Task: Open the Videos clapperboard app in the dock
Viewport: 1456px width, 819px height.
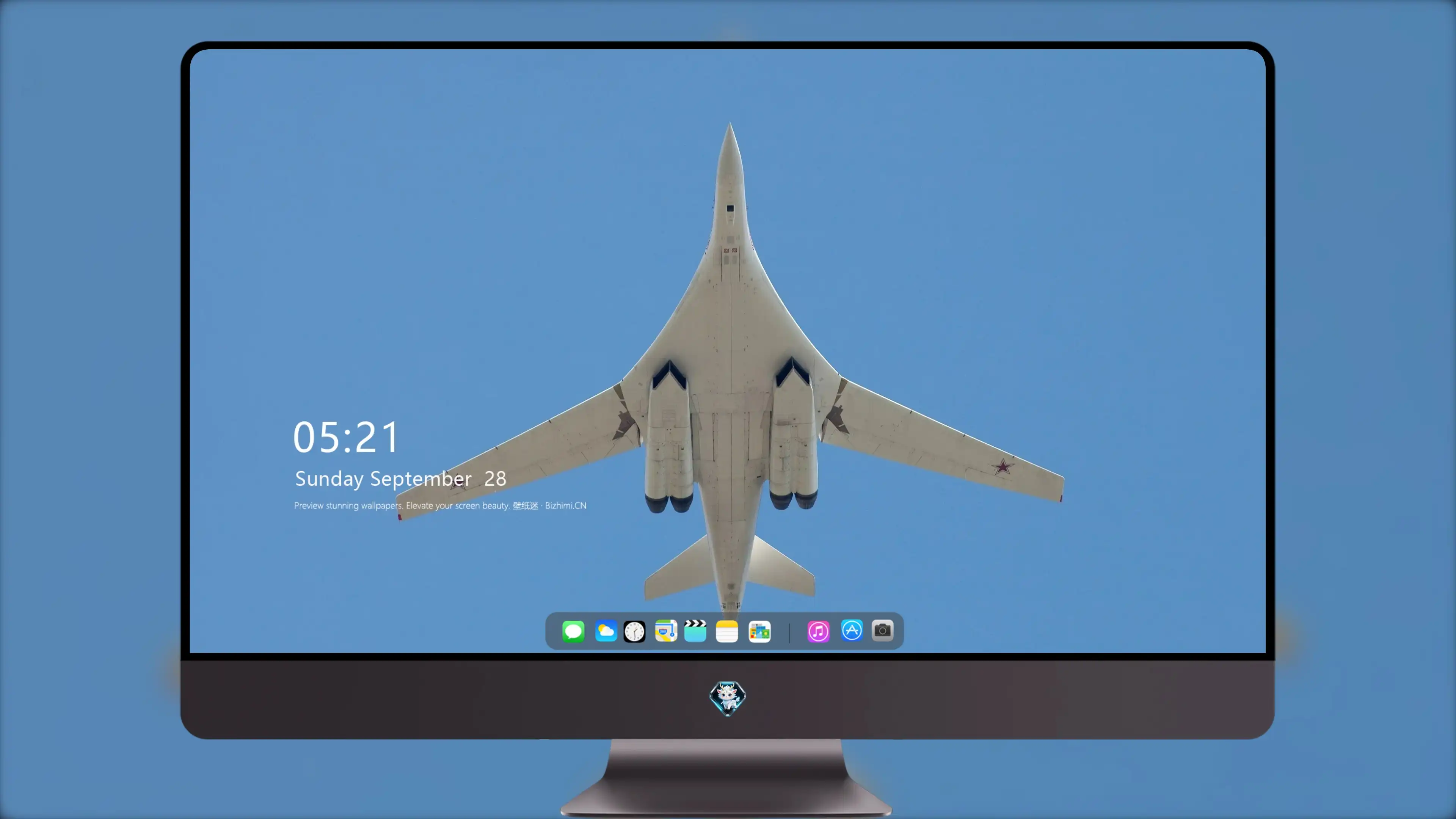Action: pyautogui.click(x=695, y=631)
